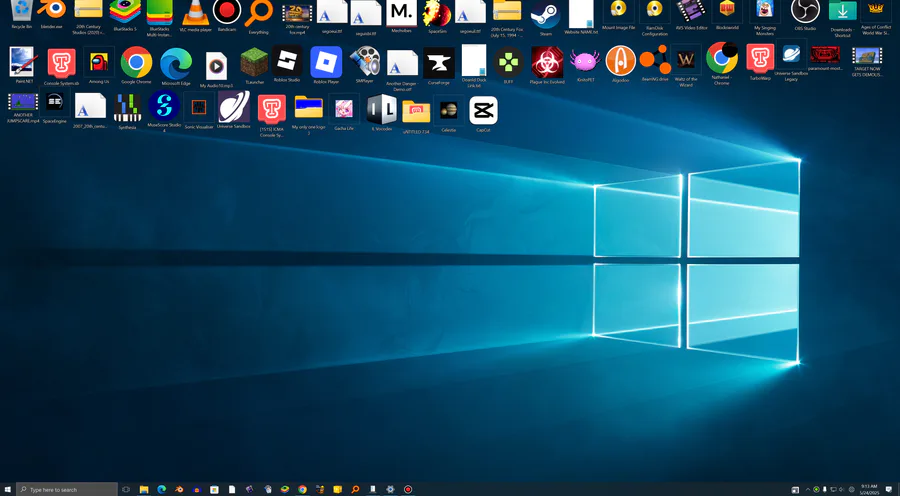The width and height of the screenshot is (900, 496).
Task: Select the Console System.sb file icon
Action: 61,65
